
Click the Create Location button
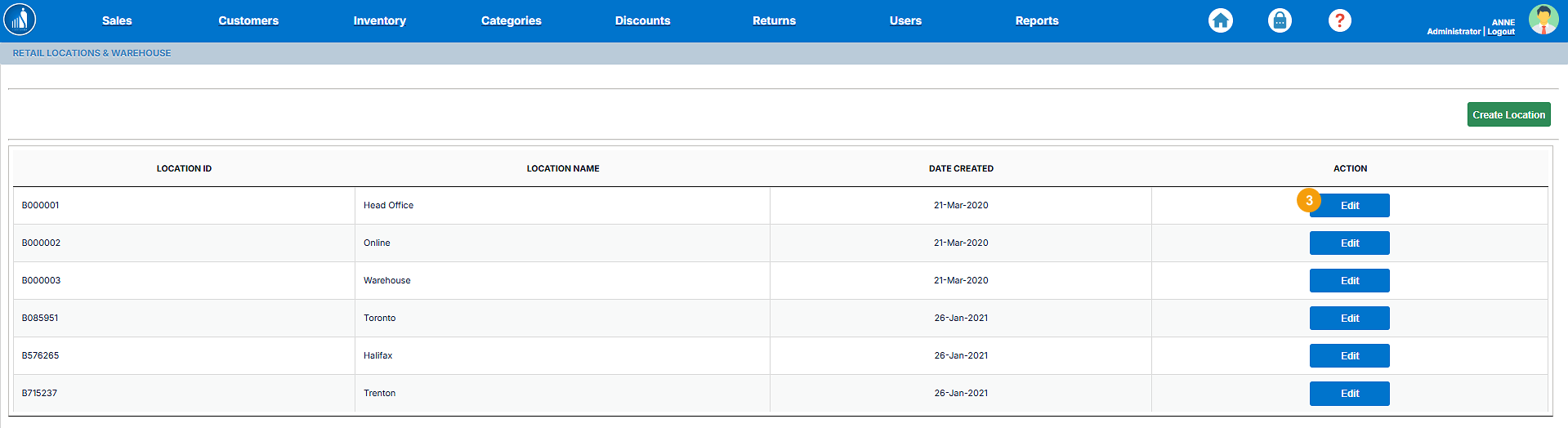click(1508, 114)
